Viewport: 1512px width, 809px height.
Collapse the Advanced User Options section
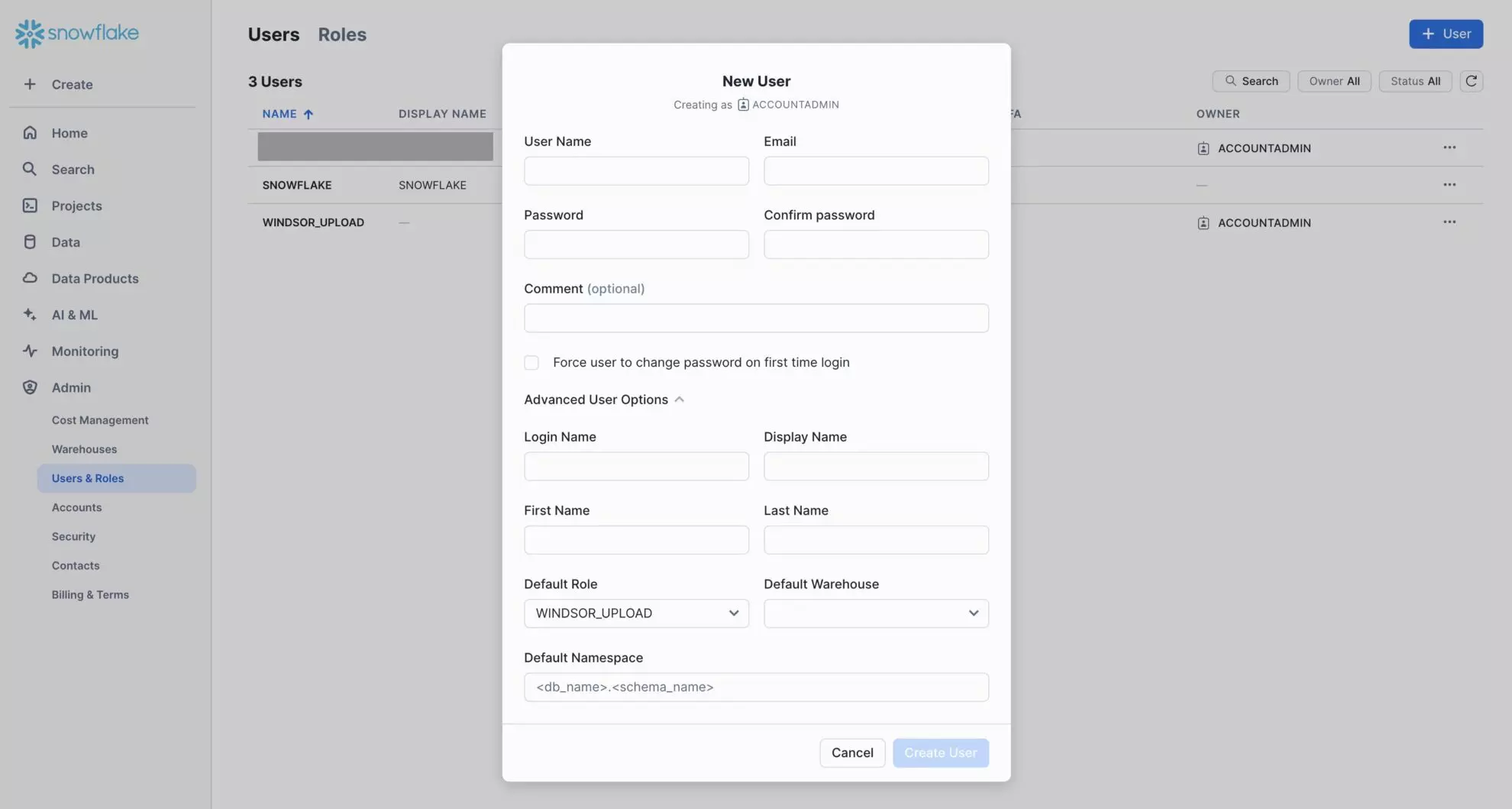(604, 400)
